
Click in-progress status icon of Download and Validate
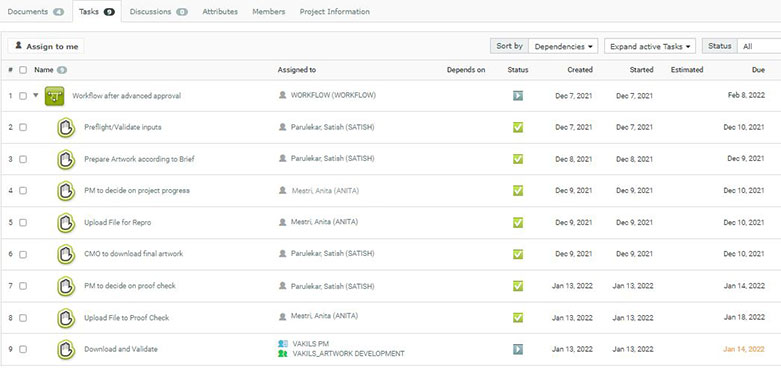tap(518, 349)
